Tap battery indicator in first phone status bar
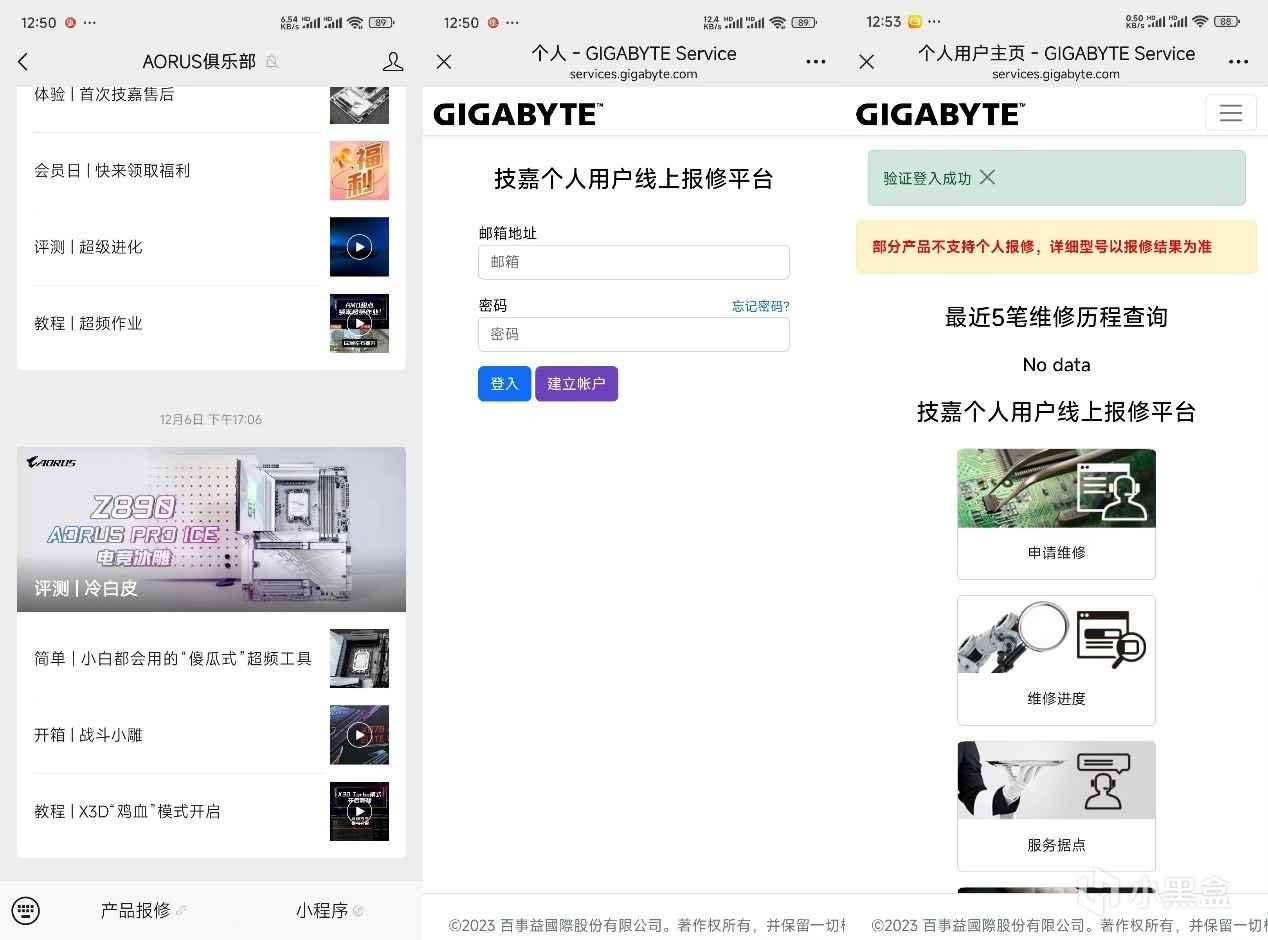This screenshot has width=1268, height=940. (381, 22)
